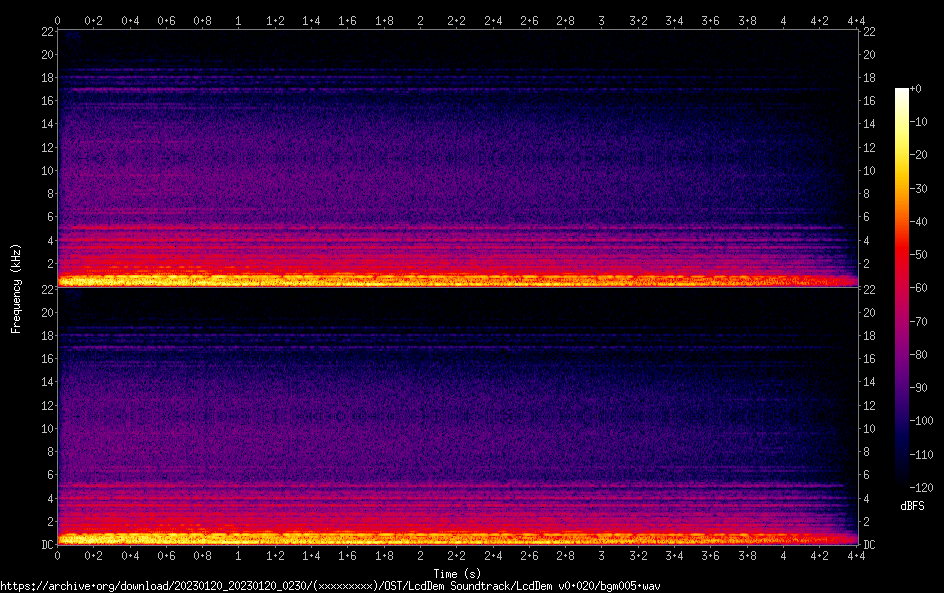The image size is (944, 593).
Task: Select the 3 second tick on top time axis
Action: (x=602, y=20)
